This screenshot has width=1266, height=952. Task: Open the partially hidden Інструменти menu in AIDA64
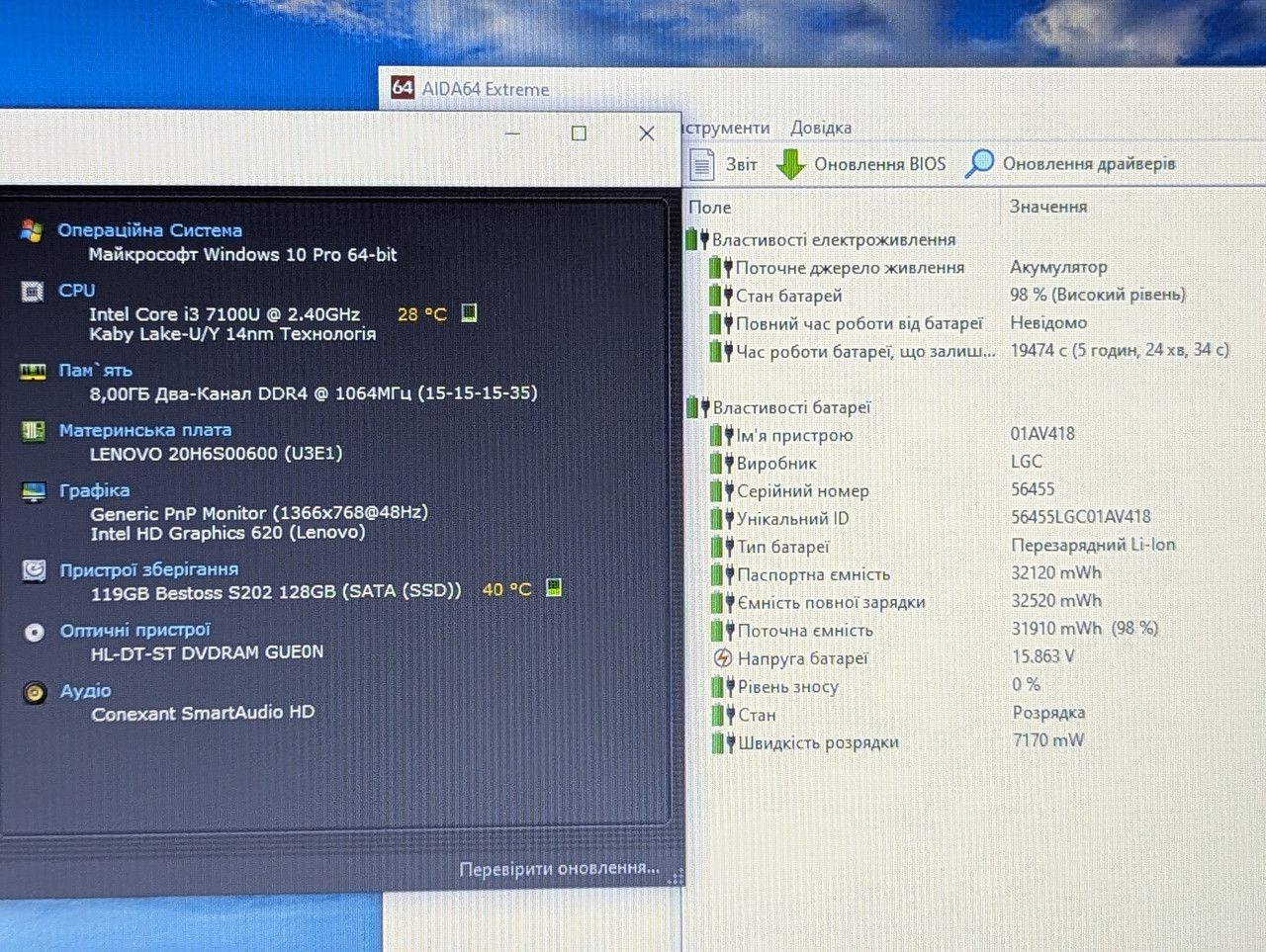[x=726, y=128]
